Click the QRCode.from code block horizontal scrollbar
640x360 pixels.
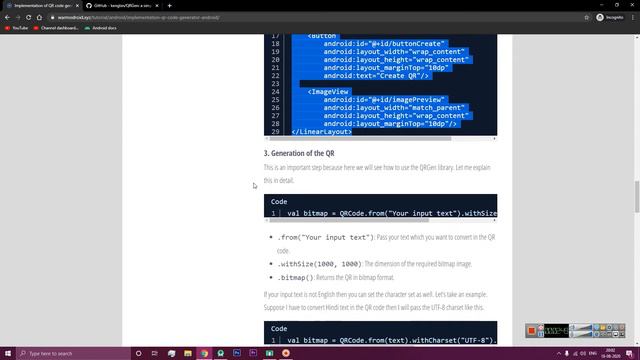point(349,220)
